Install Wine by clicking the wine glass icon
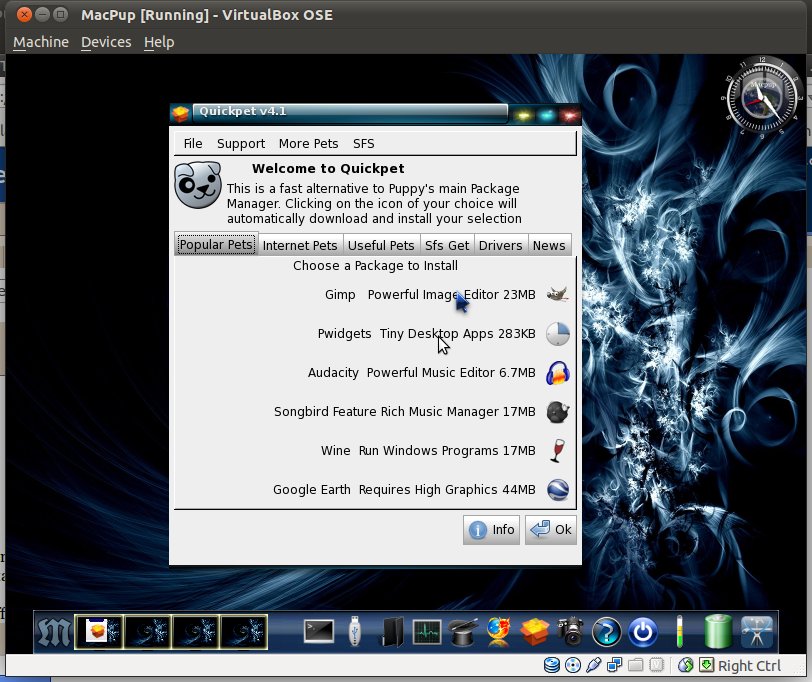The image size is (812, 682). tap(557, 450)
